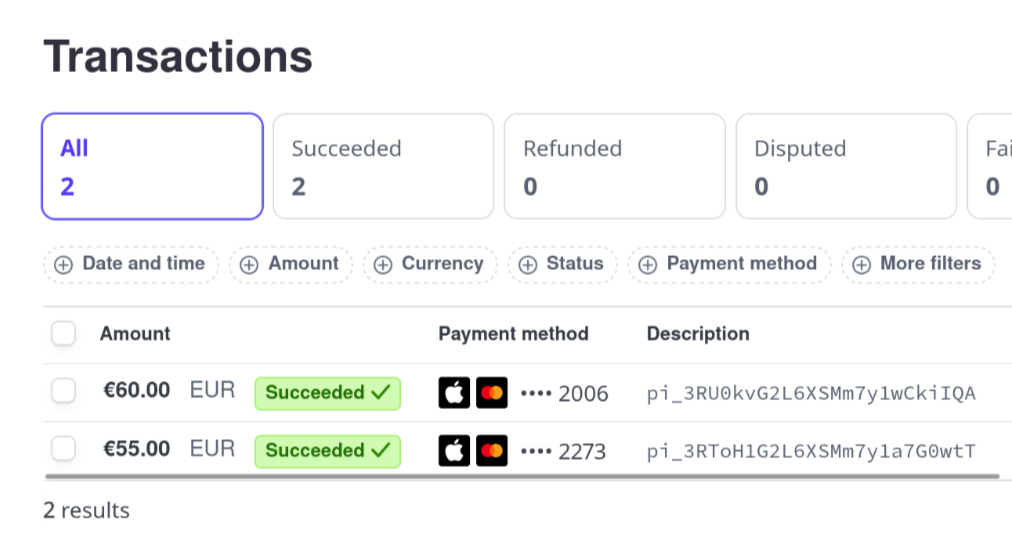Screen dimensions: 1012x540
Task: Check the box for the €55.00 transaction
Action: (64, 450)
